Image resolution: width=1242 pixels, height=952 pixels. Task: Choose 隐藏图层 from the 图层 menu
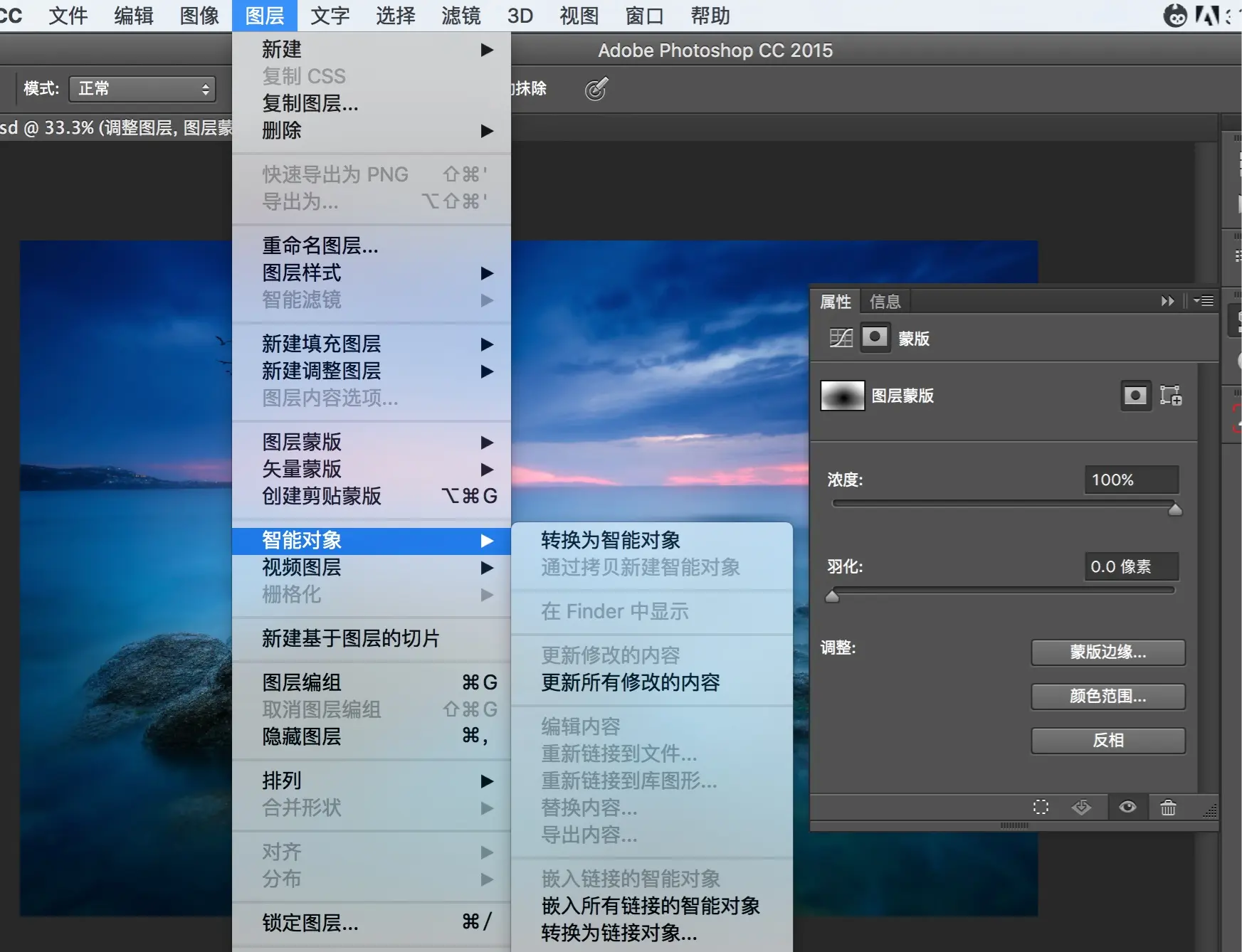pos(372,736)
